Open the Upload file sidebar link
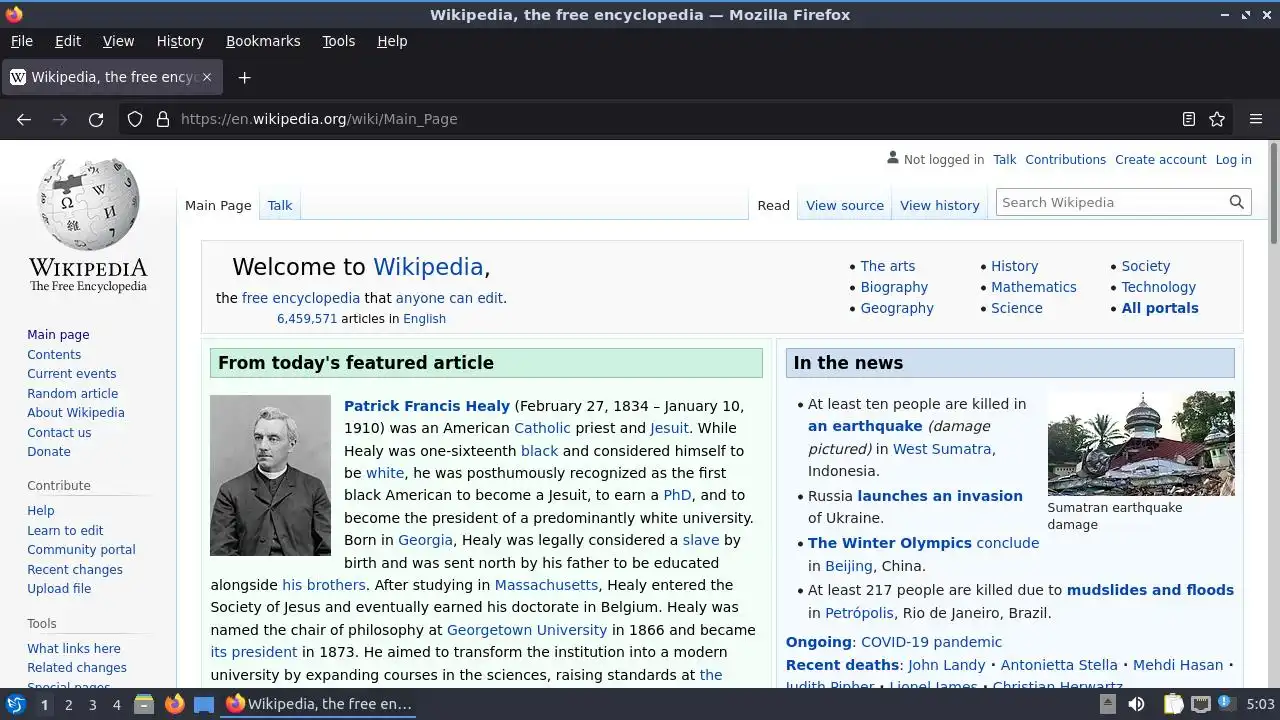 (x=59, y=589)
